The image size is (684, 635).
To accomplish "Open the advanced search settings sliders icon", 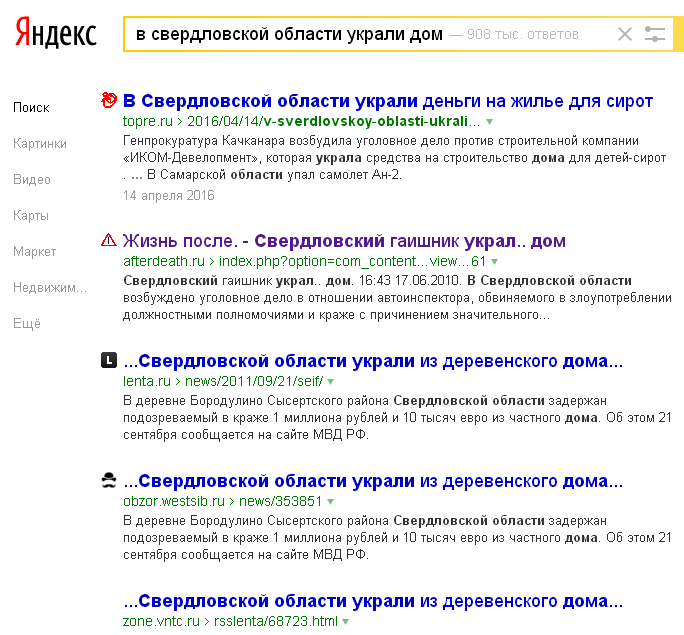I will [655, 34].
